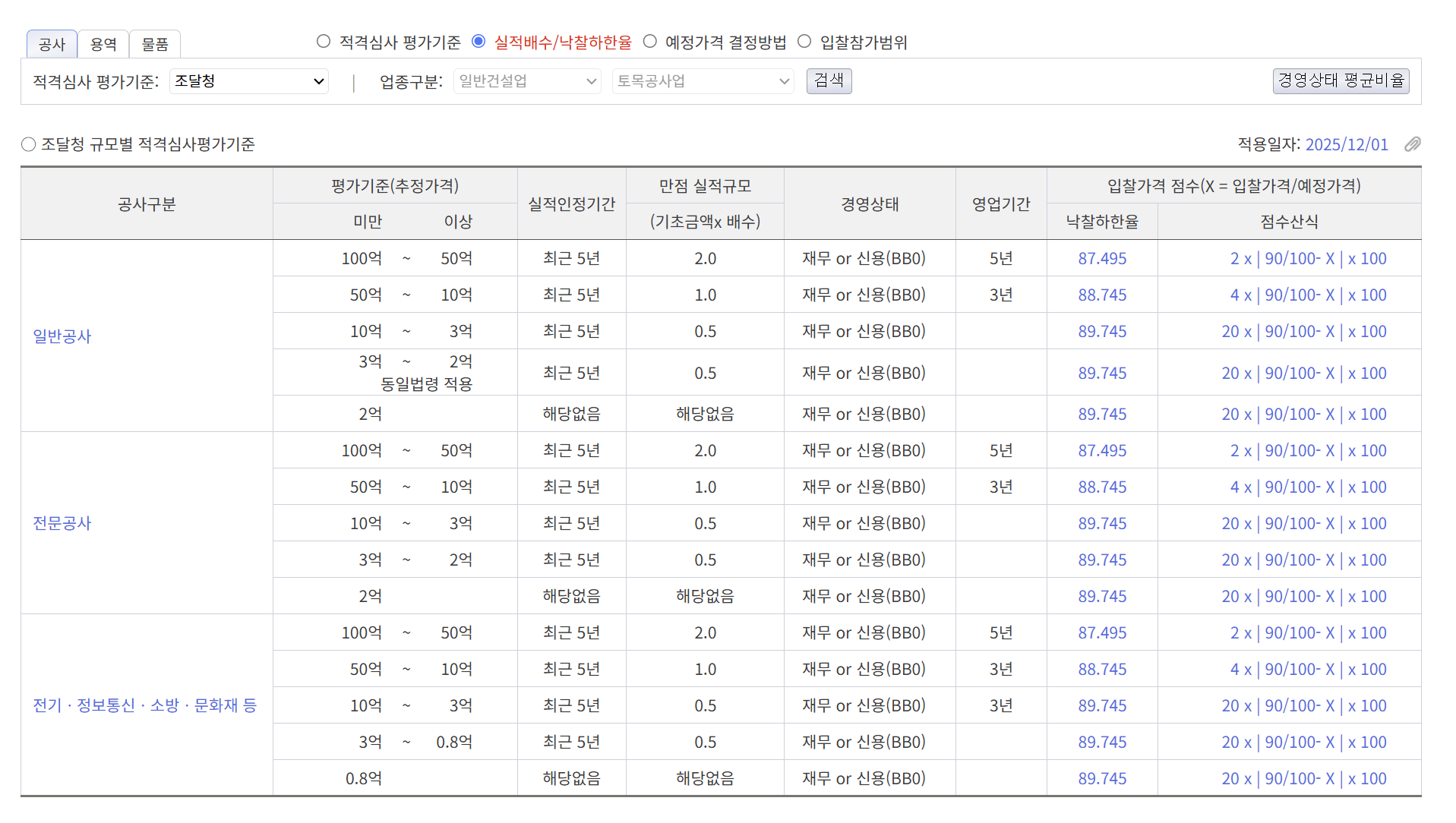Click 해당없음 실적인정기간 in 전문공사 2억 row
Screen dimensions: 1456x823
[572, 597]
